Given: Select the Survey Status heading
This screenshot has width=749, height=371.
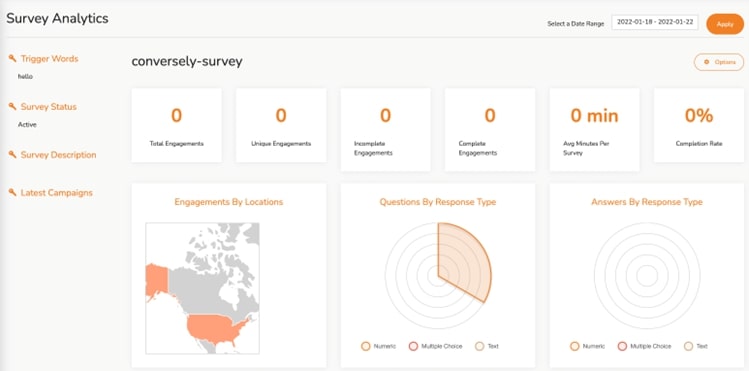Looking at the screenshot, I should coord(48,106).
